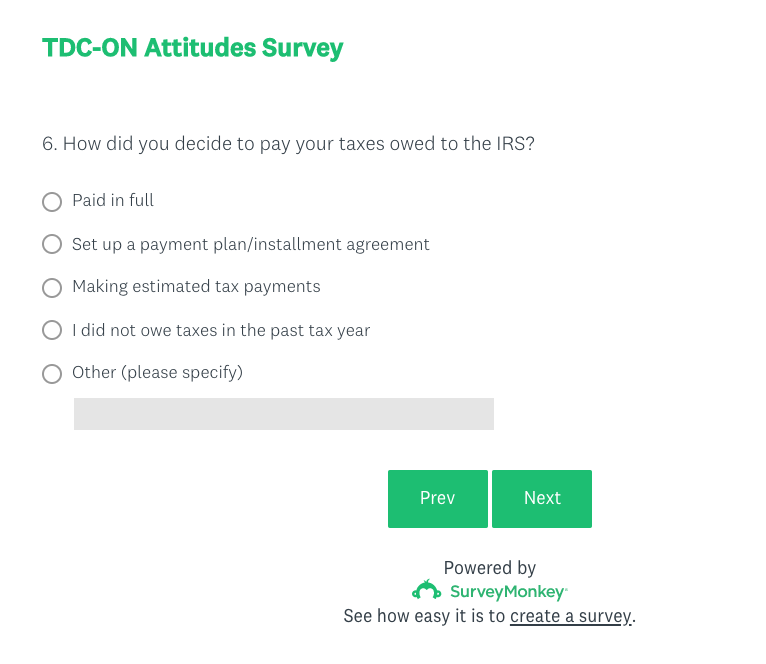Click the "Powered by" footer text
Screen dimensions: 766x664
pyautogui.click(x=490, y=568)
